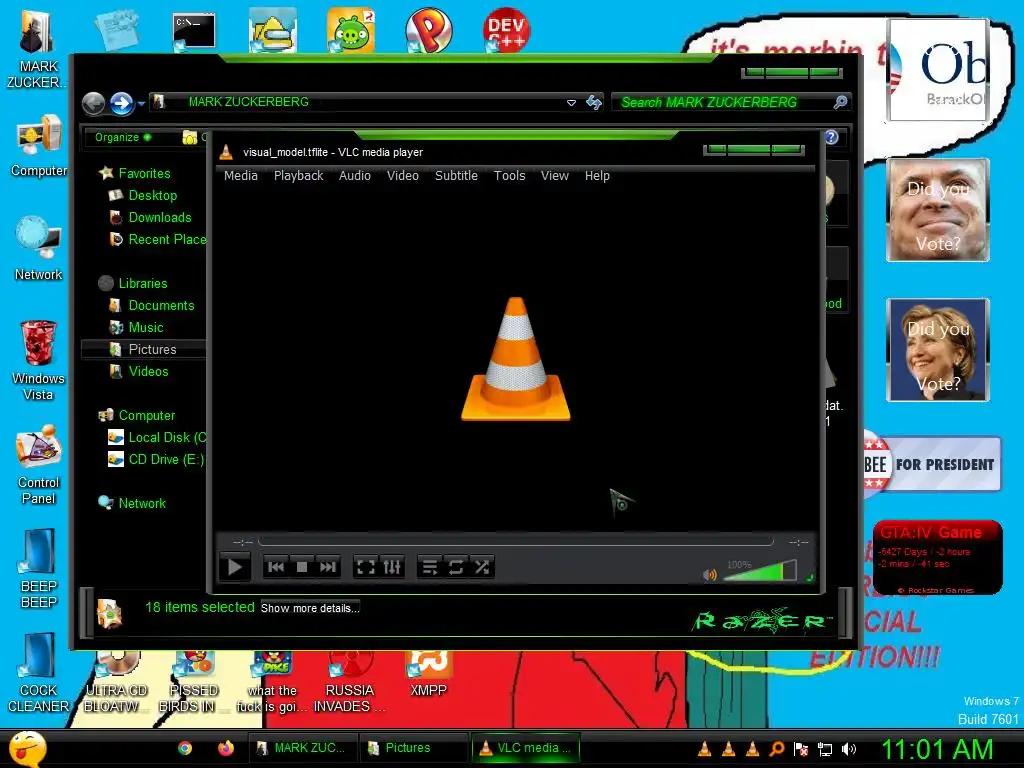1024x768 pixels.
Task: Switch to MARK ZUC... taskbar window
Action: click(x=303, y=748)
